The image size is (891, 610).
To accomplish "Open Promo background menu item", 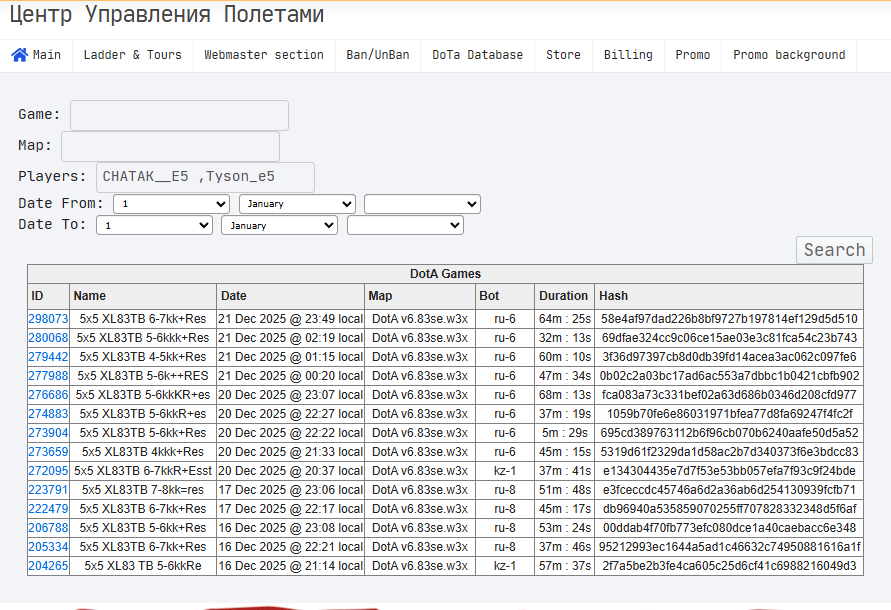I will (789, 55).
